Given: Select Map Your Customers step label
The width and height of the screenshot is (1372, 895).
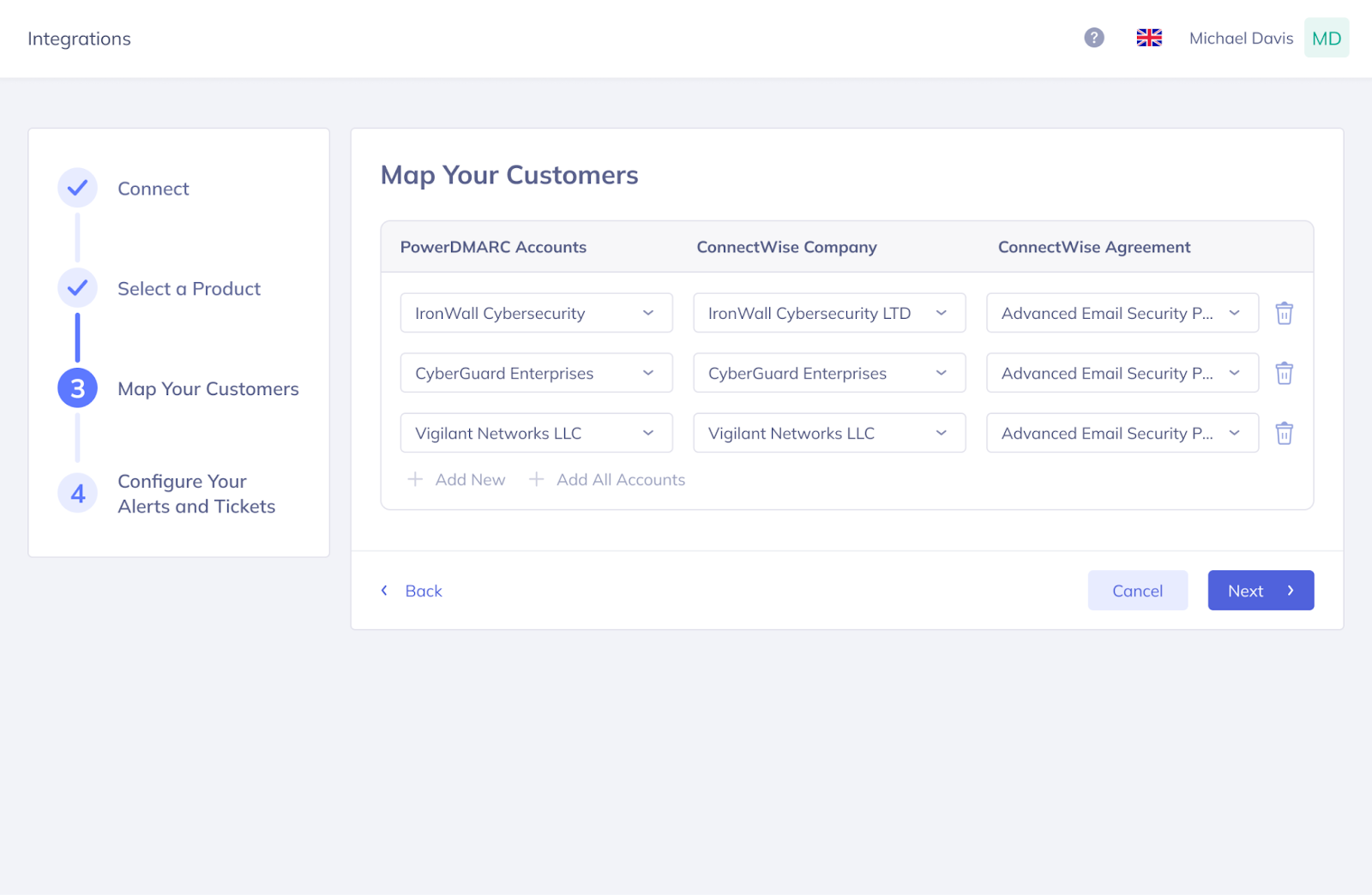Looking at the screenshot, I should (208, 389).
